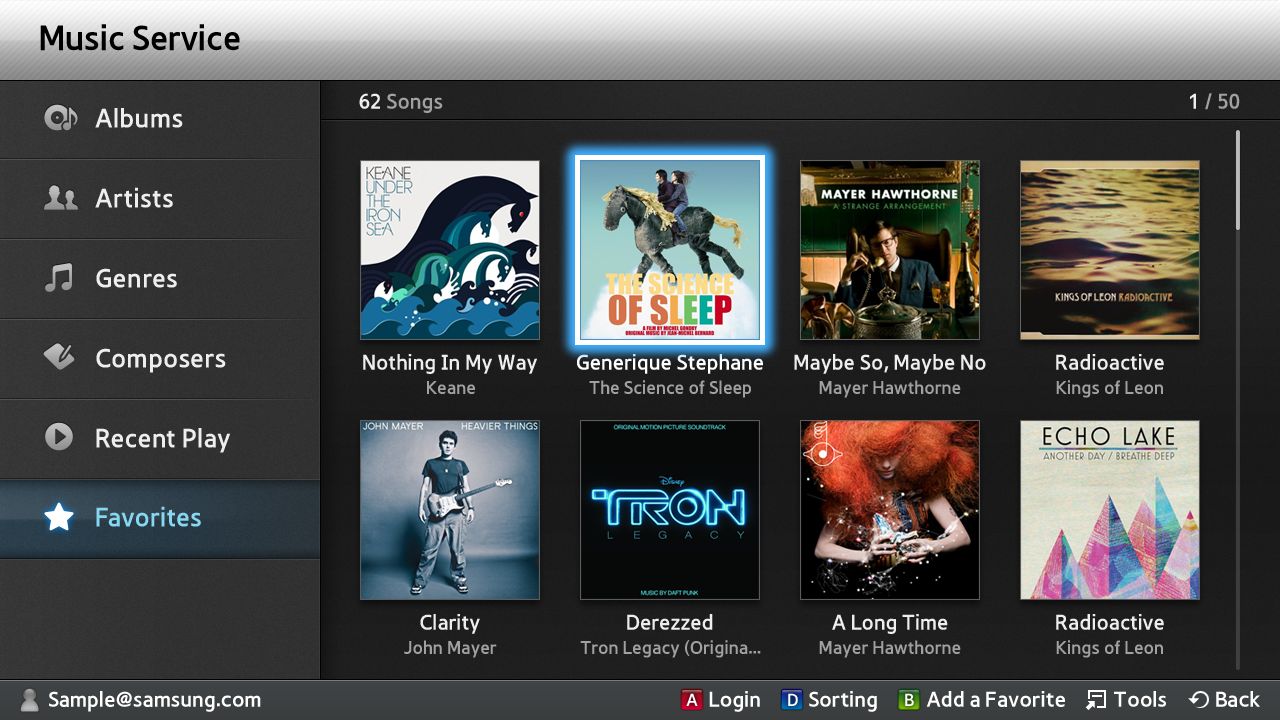This screenshot has height=720, width=1280.
Task: Click the Artists people icon
Action: pos(60,198)
